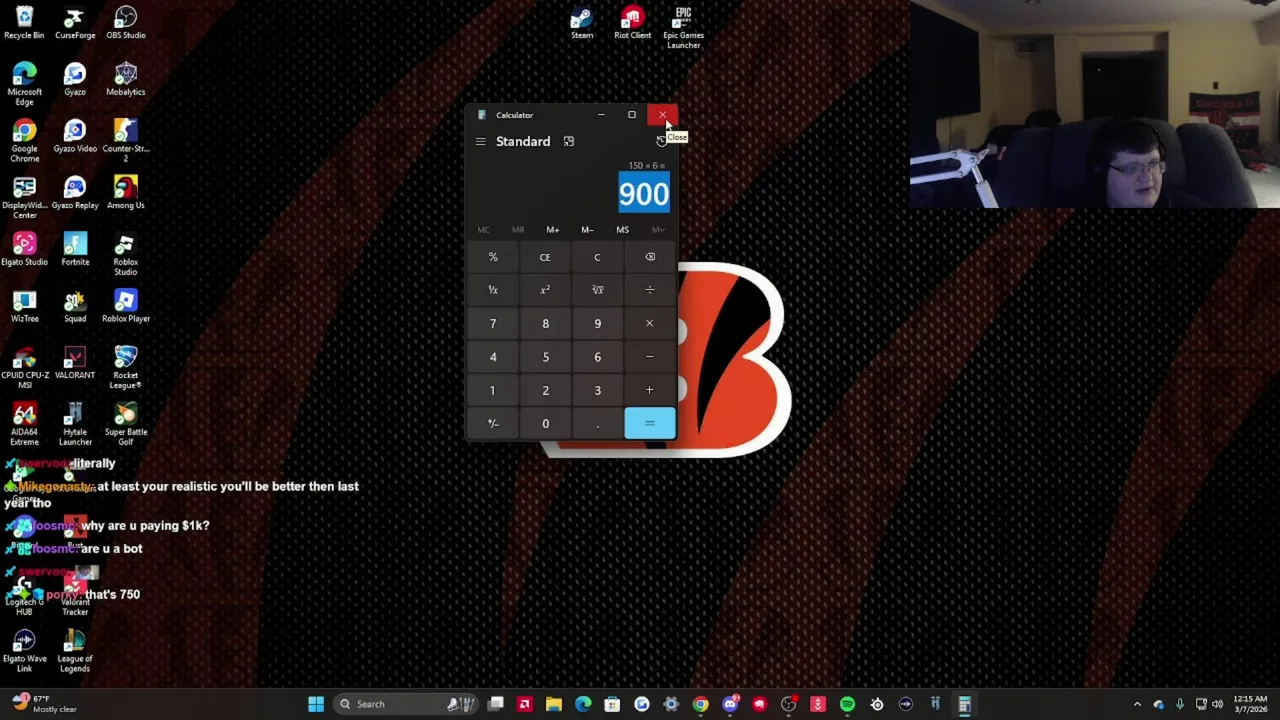Image resolution: width=1280 pixels, height=720 pixels.
Task: Click the 150 × 6 = expression line
Action: [647, 165]
